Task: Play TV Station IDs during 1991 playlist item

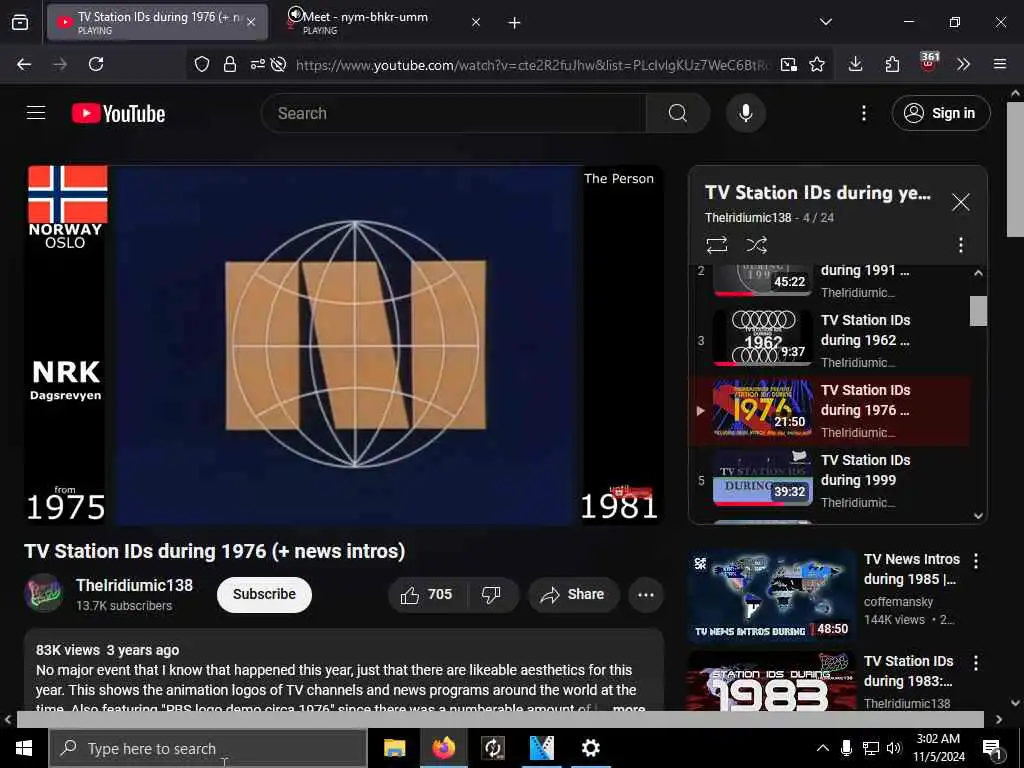Action: 830,281
